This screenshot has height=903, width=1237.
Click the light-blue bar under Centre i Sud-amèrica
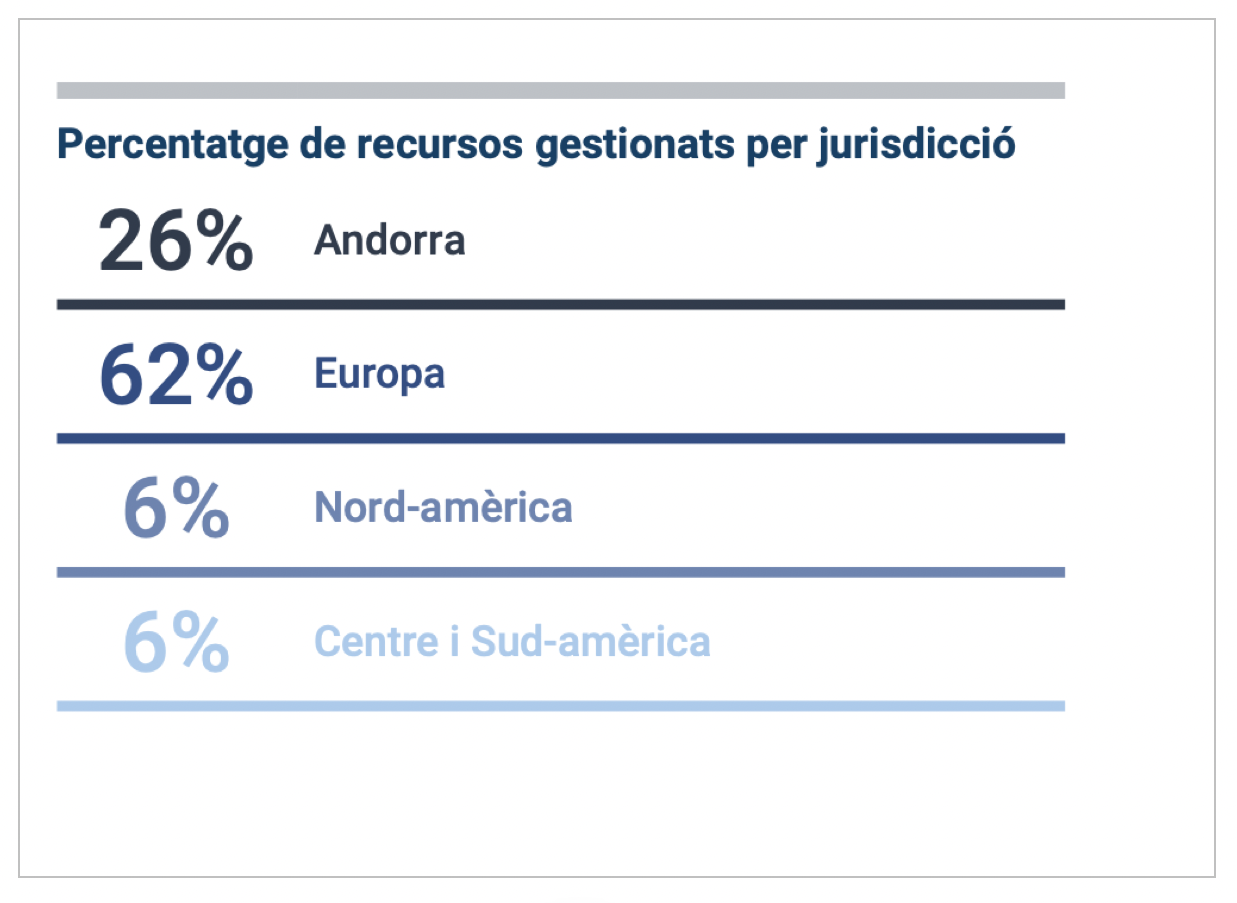click(x=560, y=706)
